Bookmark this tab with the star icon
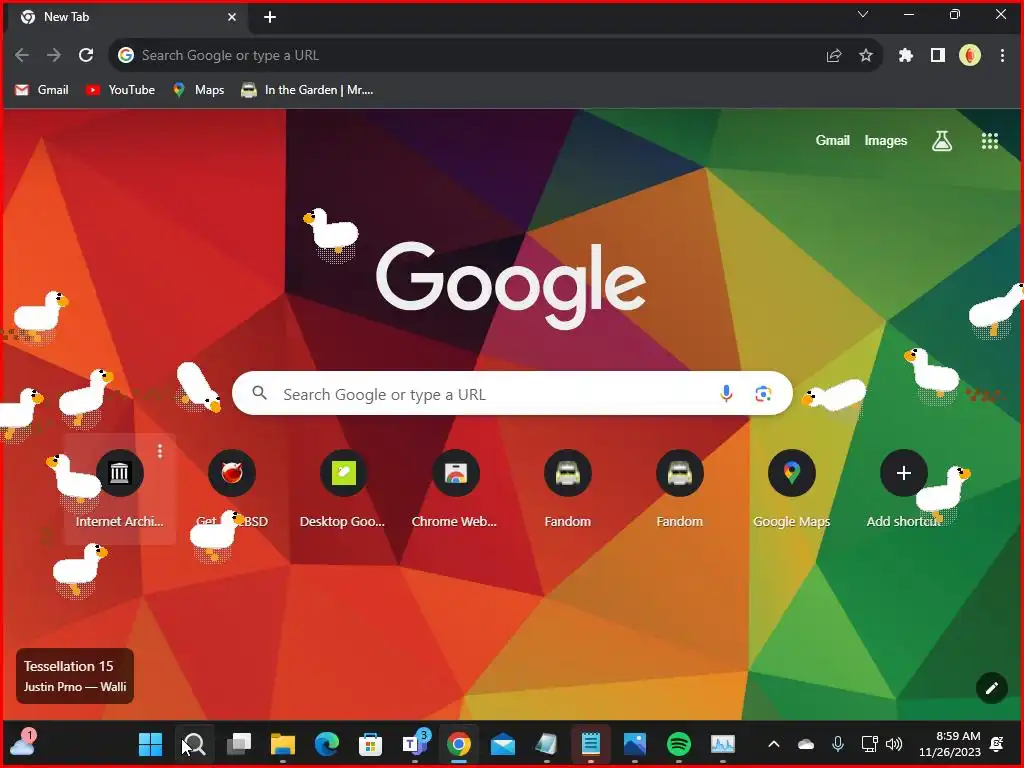The image size is (1024, 768). point(866,56)
